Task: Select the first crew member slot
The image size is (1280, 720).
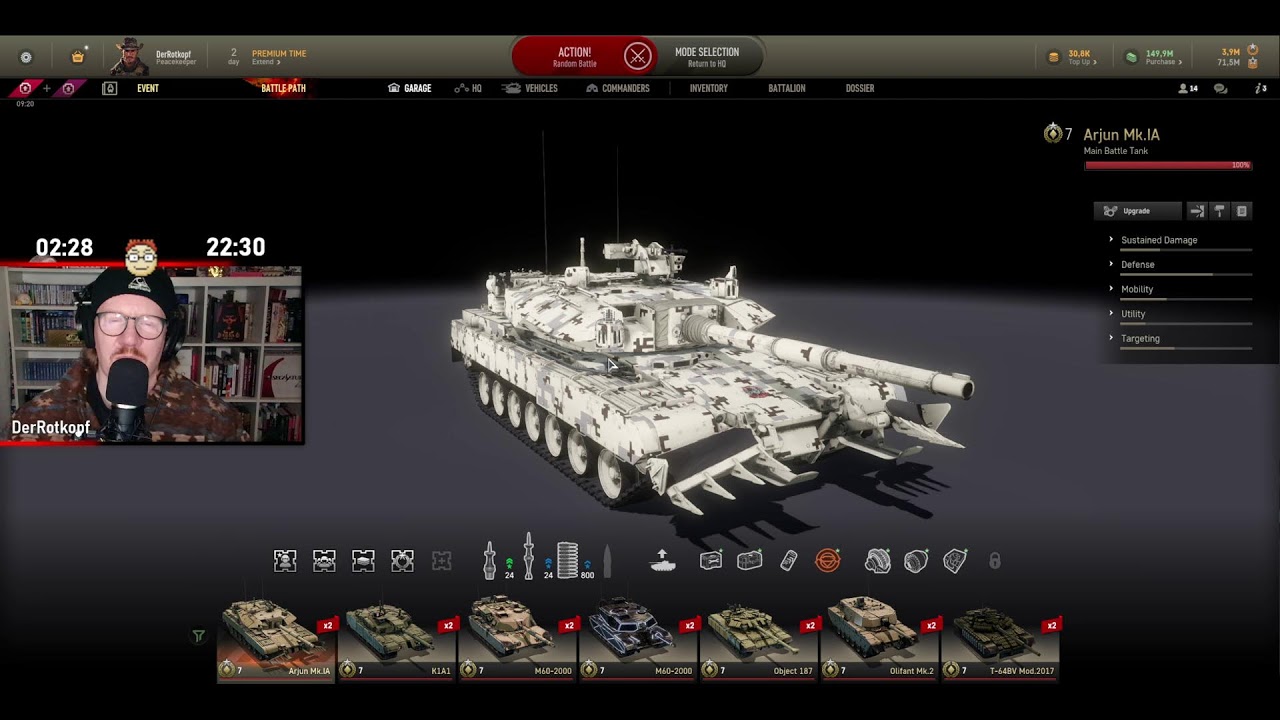Action: point(285,561)
